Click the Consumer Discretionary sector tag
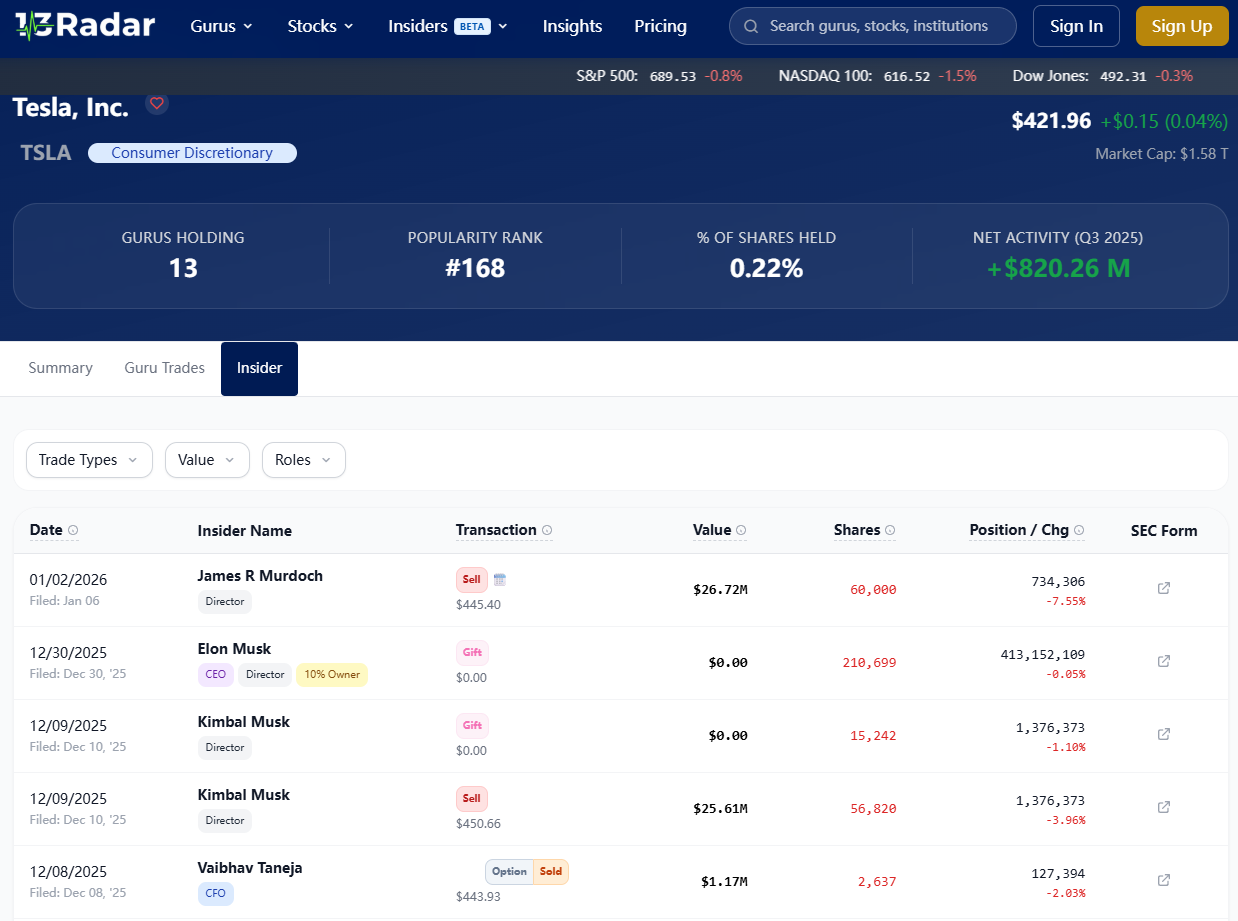 tap(192, 153)
